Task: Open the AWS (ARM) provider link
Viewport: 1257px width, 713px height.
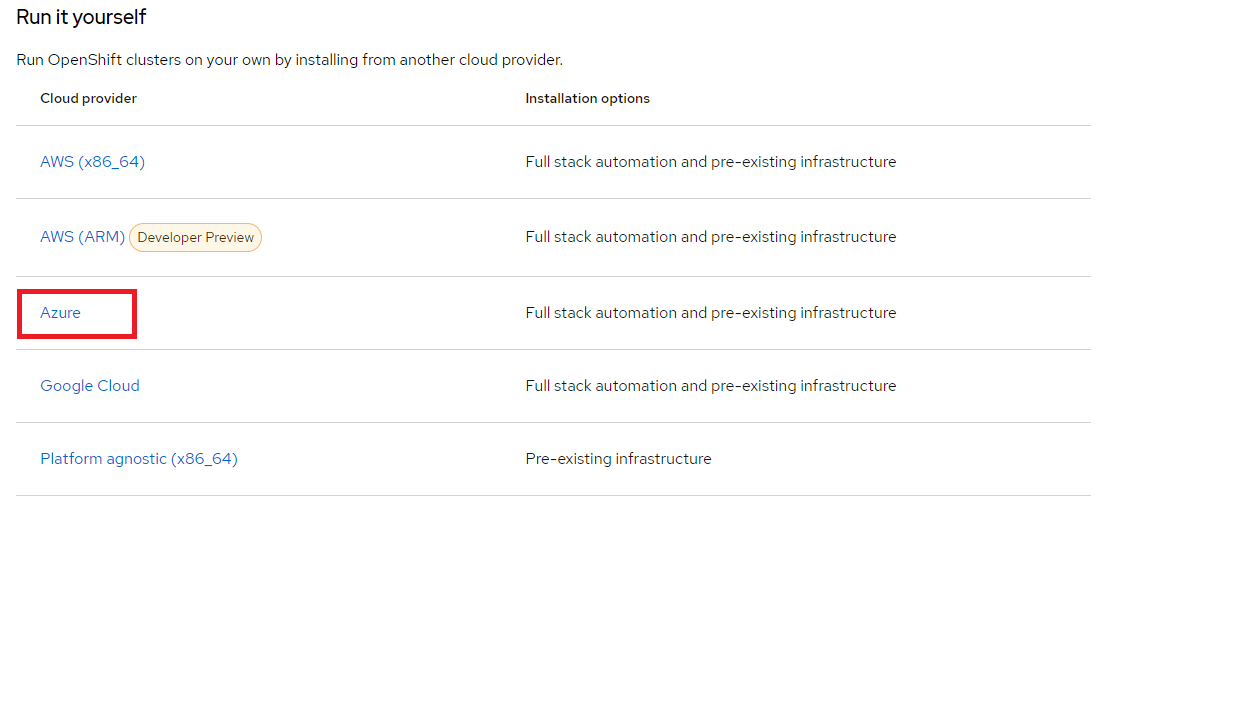Action: (x=82, y=237)
